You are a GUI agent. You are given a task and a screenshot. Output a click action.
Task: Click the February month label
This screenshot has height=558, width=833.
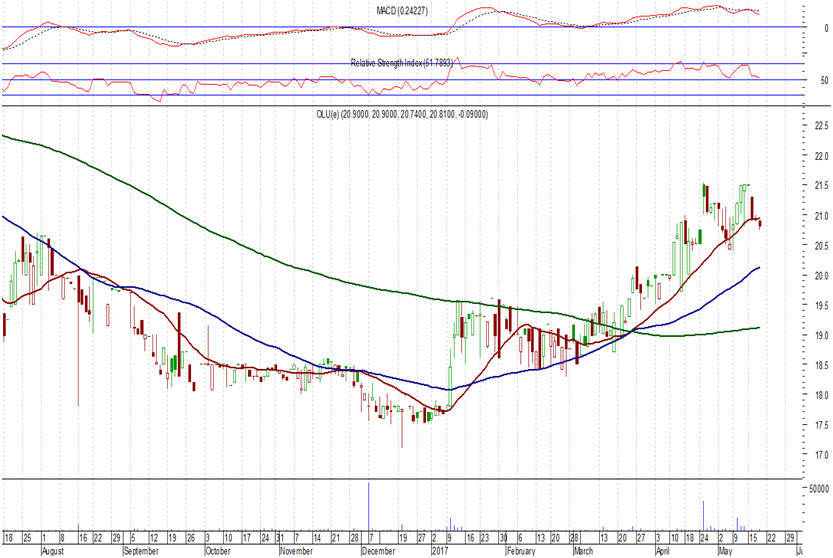pos(523,550)
